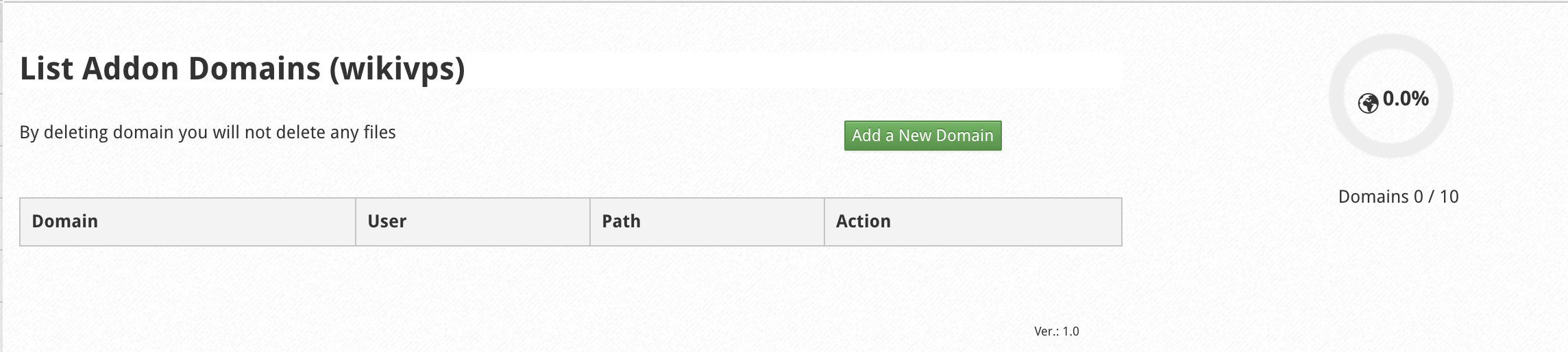This screenshot has width=1568, height=352.
Task: Click the file deletion notice text
Action: tap(208, 132)
